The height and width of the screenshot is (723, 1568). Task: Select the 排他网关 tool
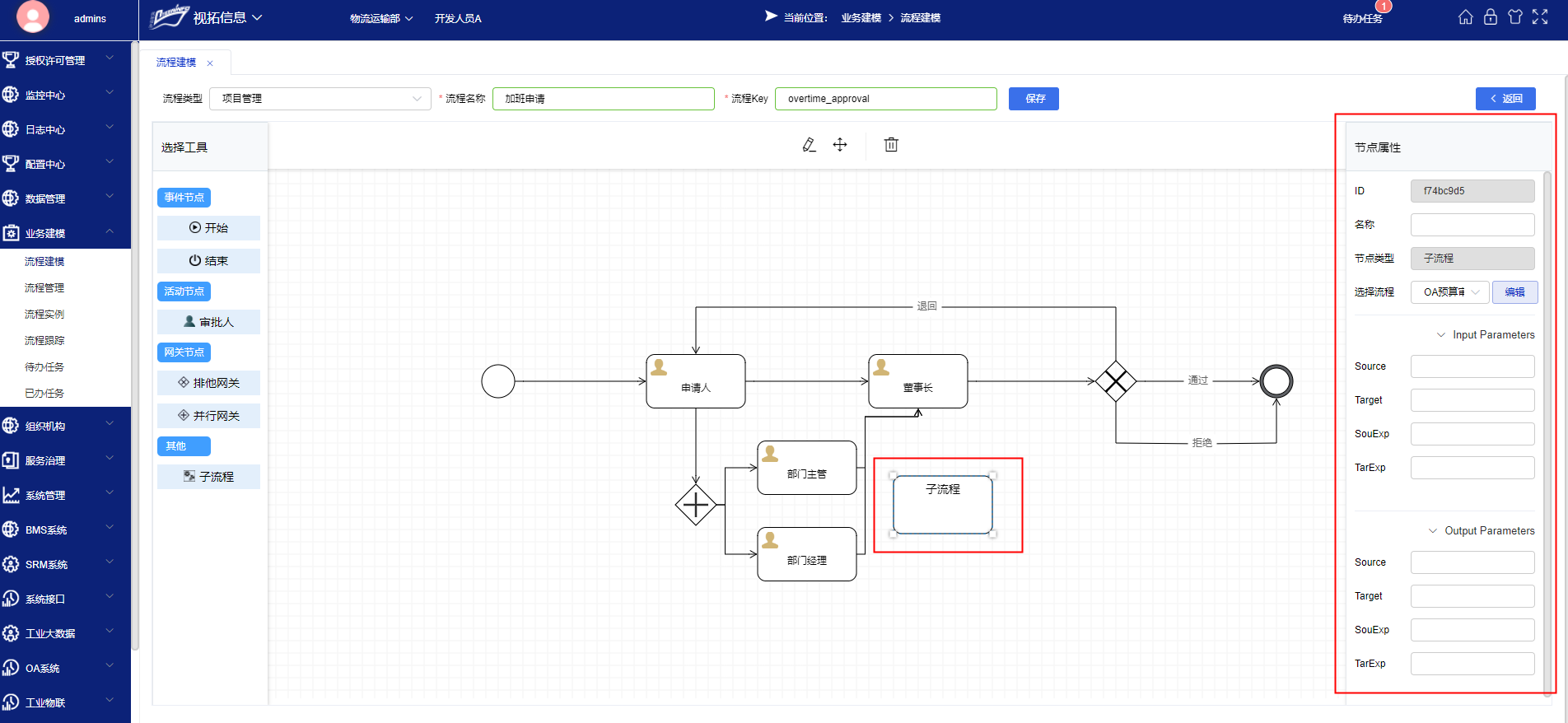[208, 383]
